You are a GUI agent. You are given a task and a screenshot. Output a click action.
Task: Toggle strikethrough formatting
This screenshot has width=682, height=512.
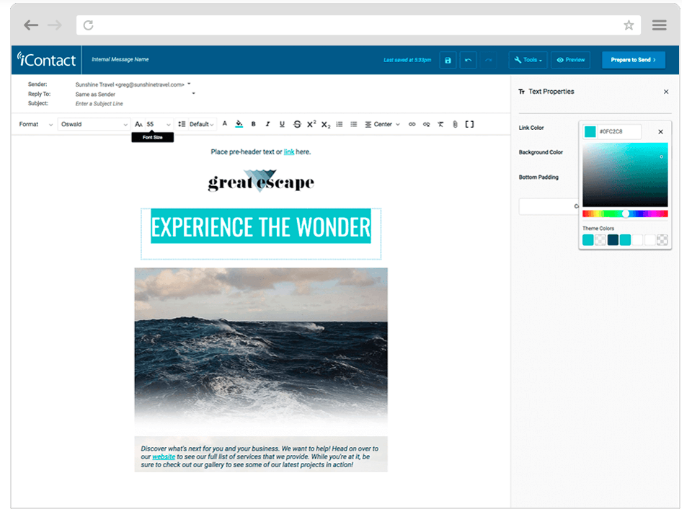click(297, 124)
